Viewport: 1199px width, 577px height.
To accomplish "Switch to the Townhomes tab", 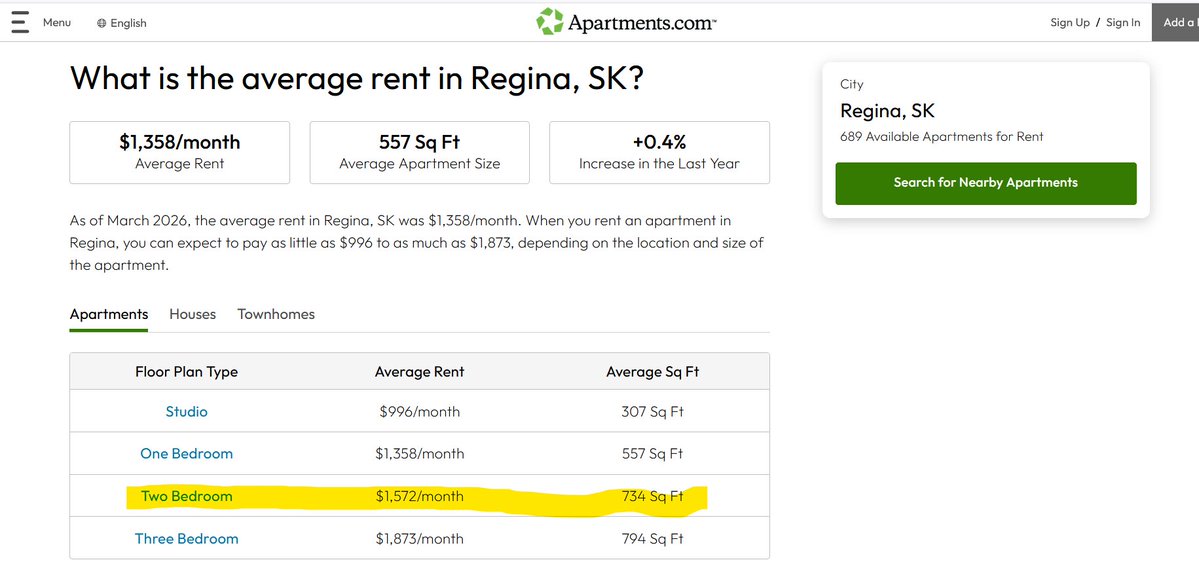I will (276, 314).
